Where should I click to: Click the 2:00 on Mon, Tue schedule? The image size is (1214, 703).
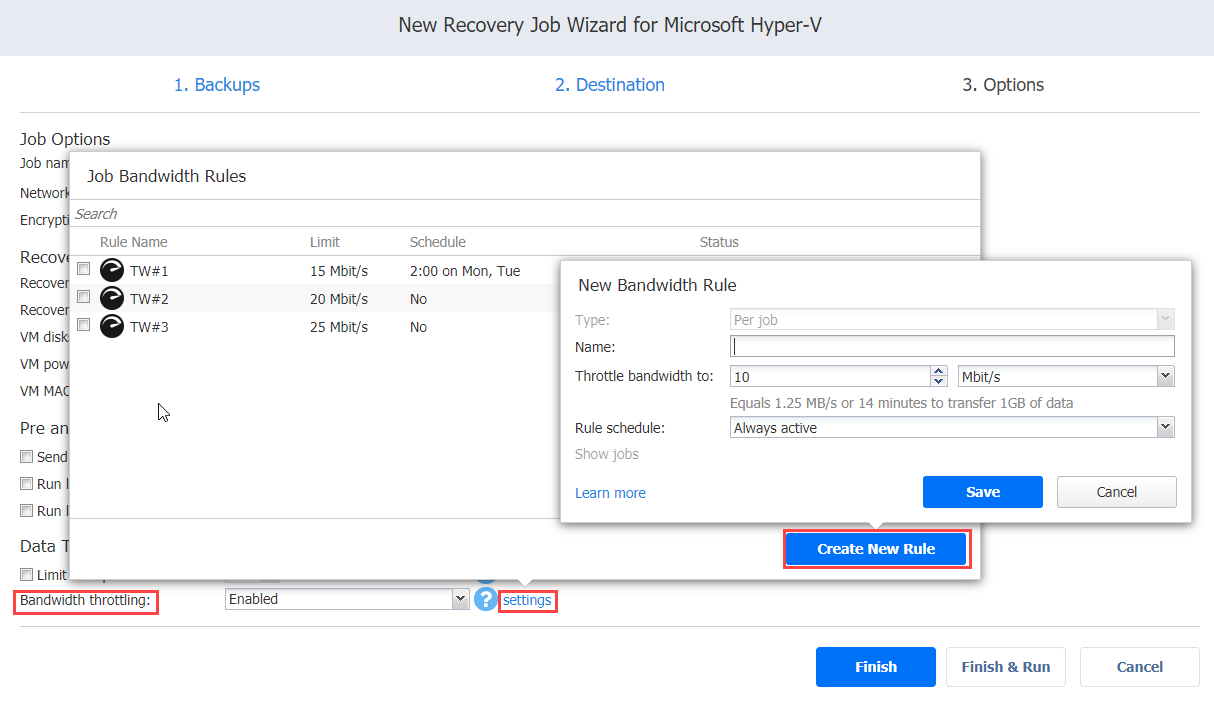[465, 271]
